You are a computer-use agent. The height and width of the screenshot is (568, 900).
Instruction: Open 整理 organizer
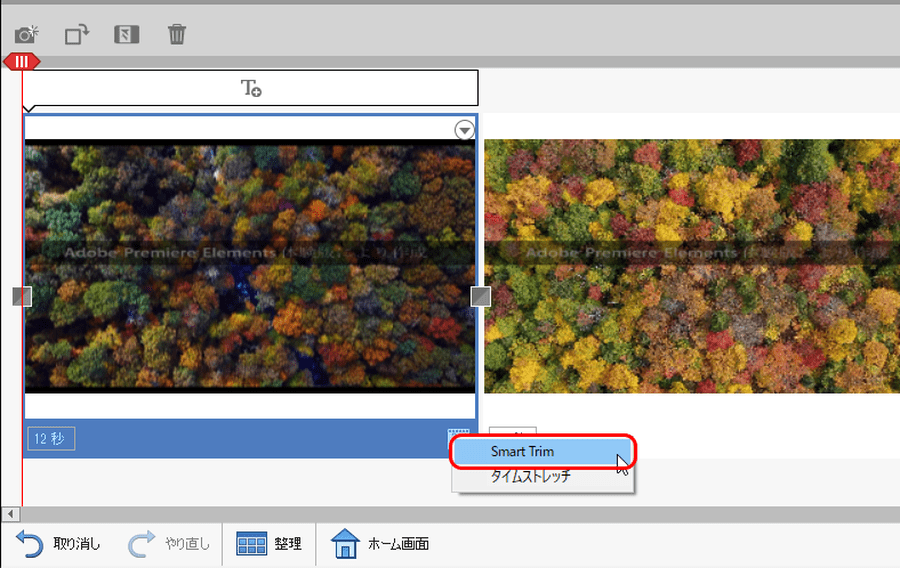269,543
